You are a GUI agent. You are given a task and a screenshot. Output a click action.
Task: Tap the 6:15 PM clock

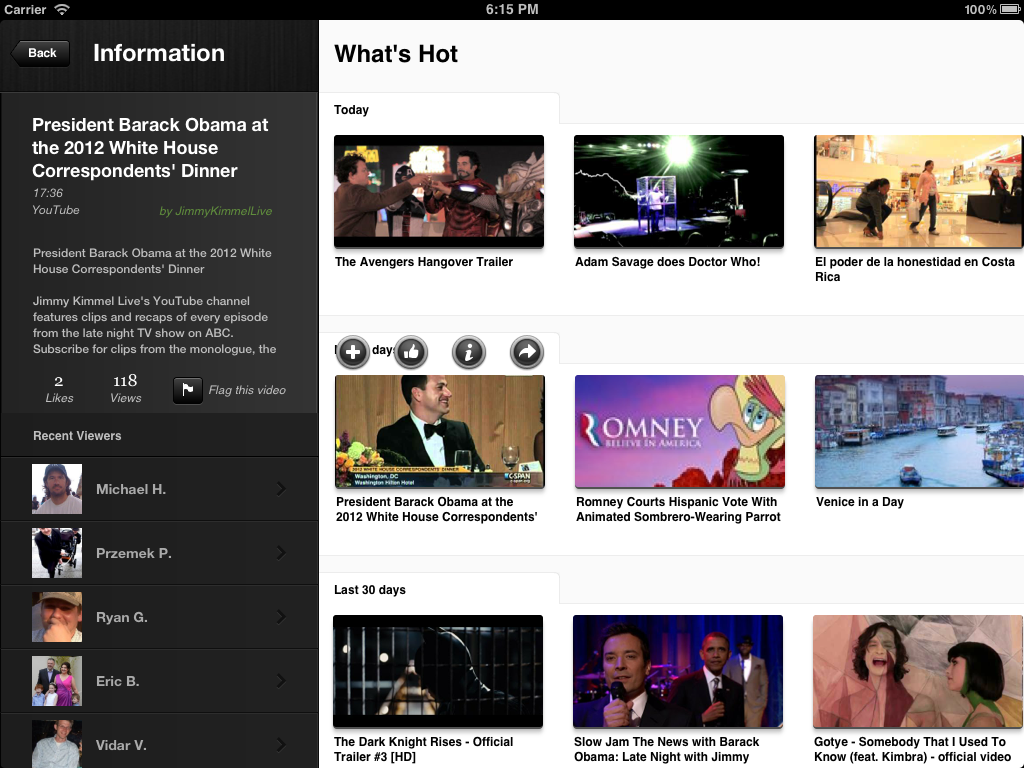point(512,9)
